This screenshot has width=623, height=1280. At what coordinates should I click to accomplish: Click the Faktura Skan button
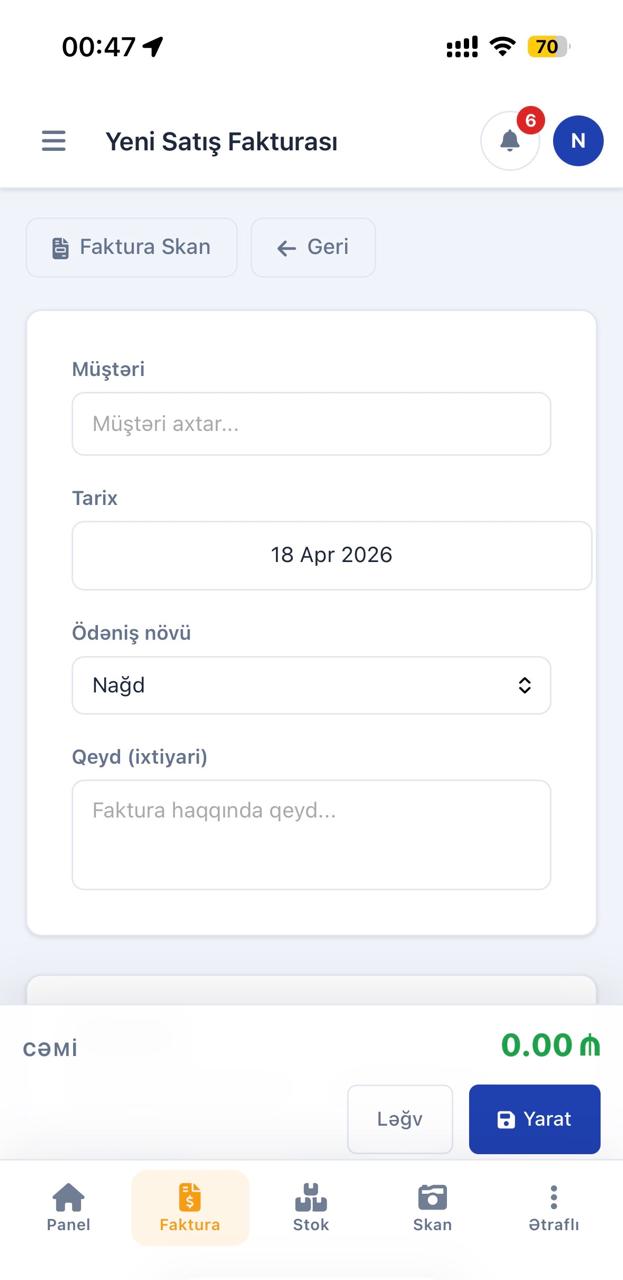click(131, 247)
